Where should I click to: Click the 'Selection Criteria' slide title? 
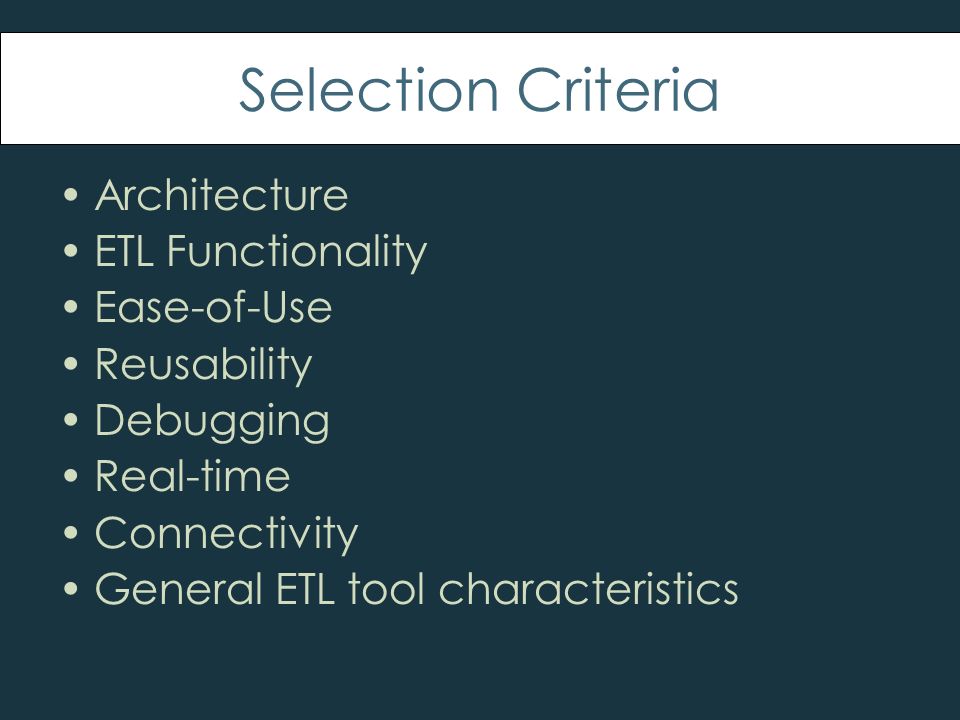479,89
